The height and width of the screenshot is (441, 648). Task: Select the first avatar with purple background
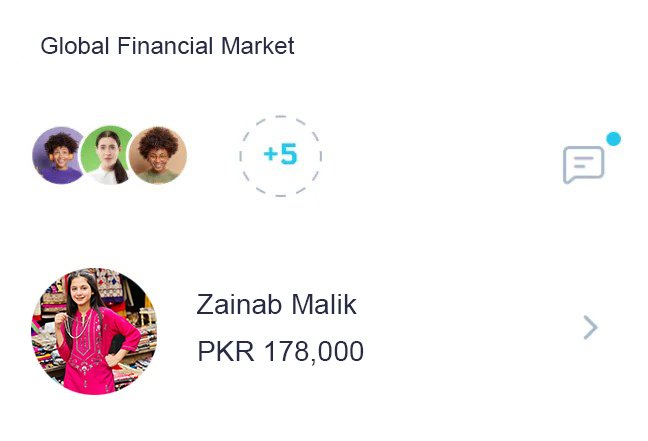click(x=57, y=155)
